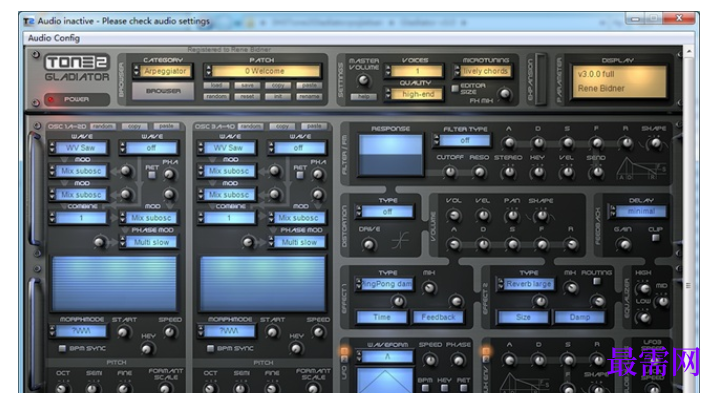The height and width of the screenshot is (393, 719).
Task: Click the patch load button
Action: [216, 85]
